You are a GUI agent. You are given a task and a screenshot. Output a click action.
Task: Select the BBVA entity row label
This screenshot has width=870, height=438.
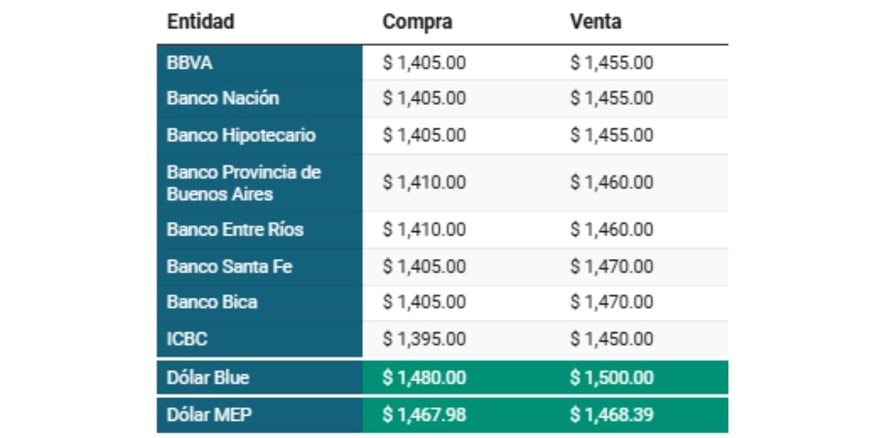[x=190, y=62]
